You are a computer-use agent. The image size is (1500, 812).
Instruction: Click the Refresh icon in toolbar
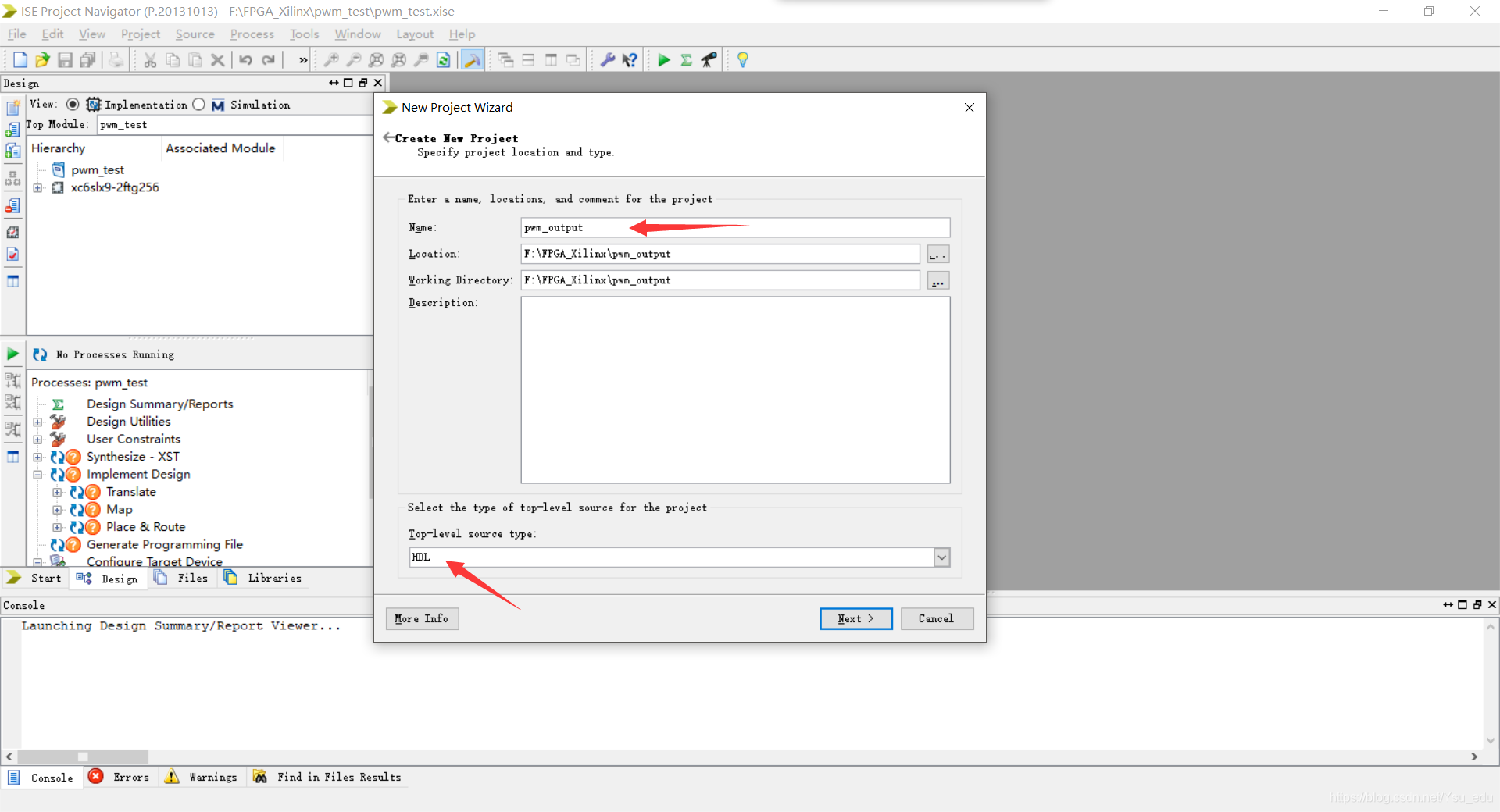pos(443,60)
